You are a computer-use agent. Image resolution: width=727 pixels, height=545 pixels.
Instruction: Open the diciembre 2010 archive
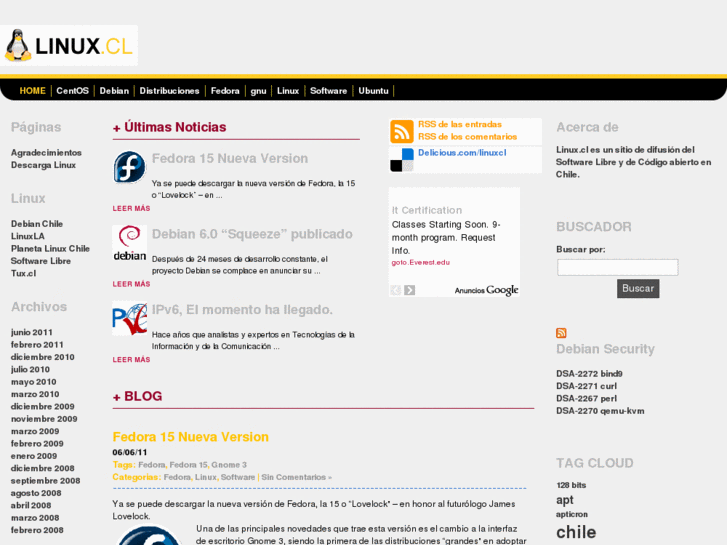click(x=43, y=357)
